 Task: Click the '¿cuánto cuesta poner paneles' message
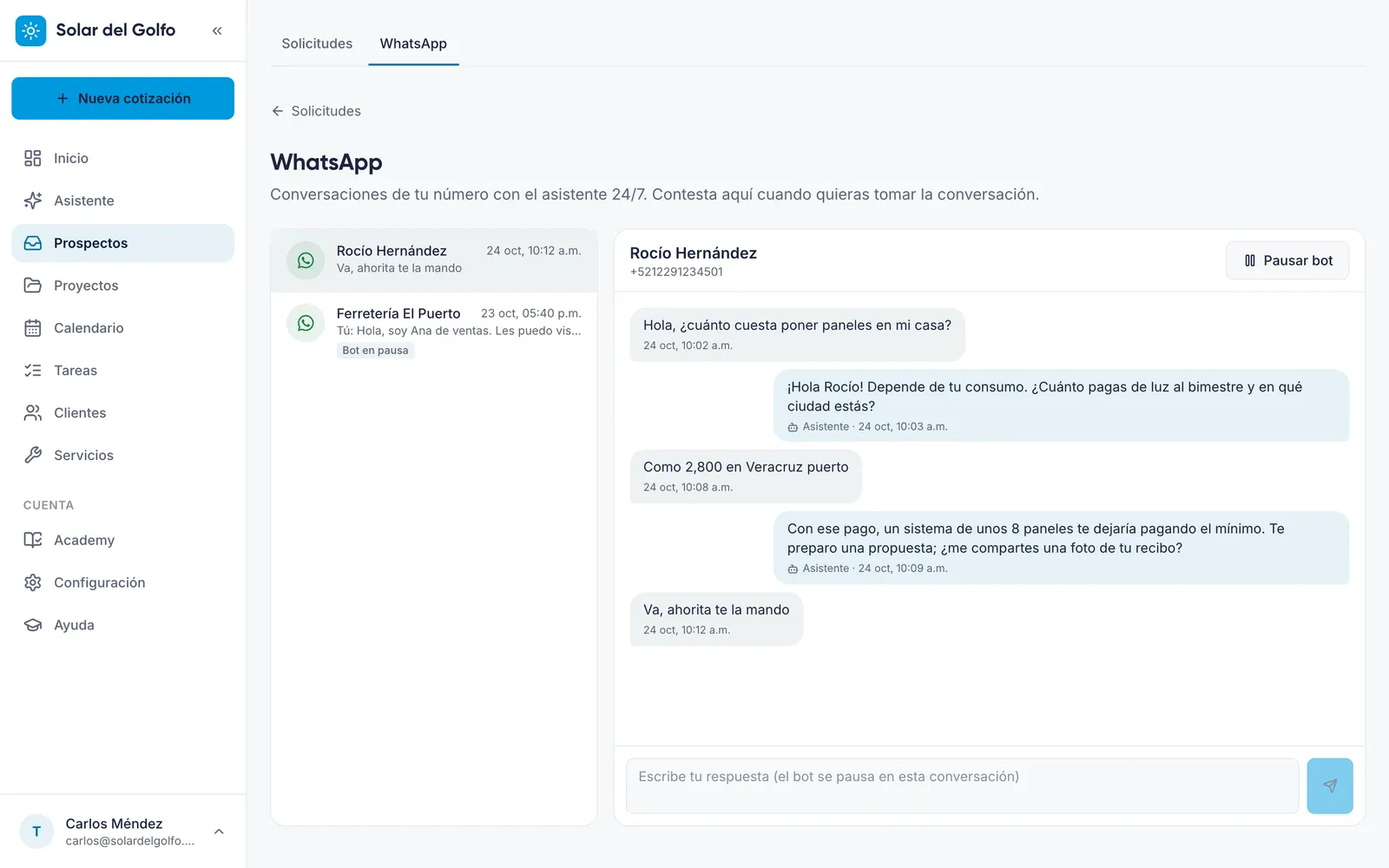[797, 334]
